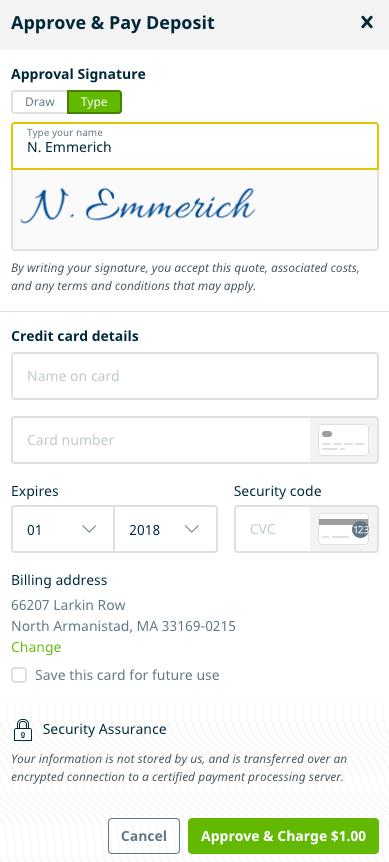Click the credit card icon beside Card number

343,440
